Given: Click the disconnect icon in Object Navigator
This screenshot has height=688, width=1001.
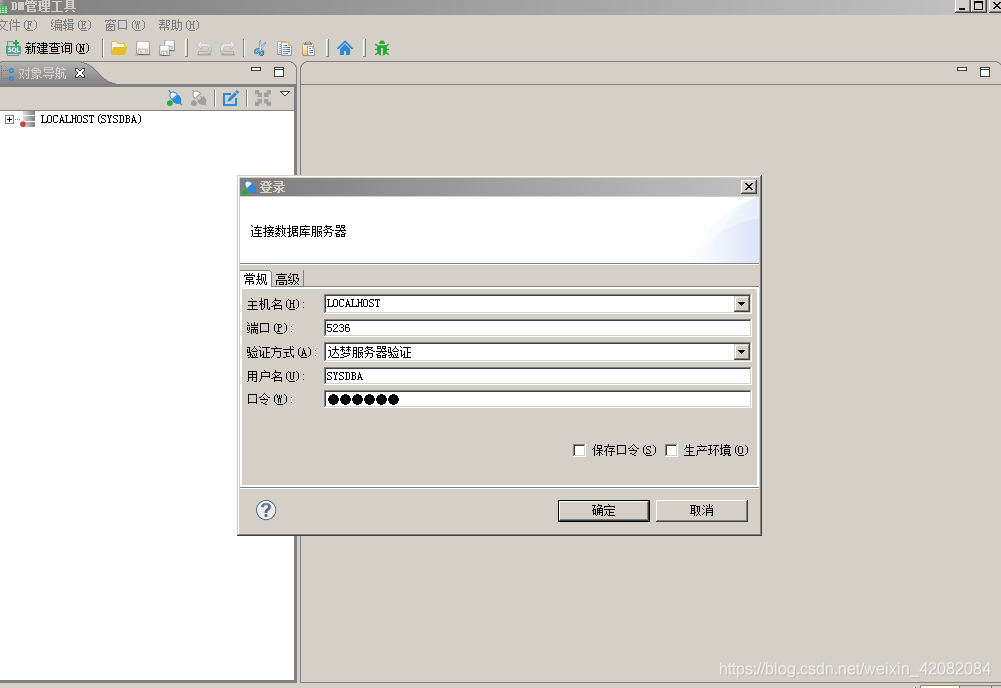Looking at the screenshot, I should [199, 98].
